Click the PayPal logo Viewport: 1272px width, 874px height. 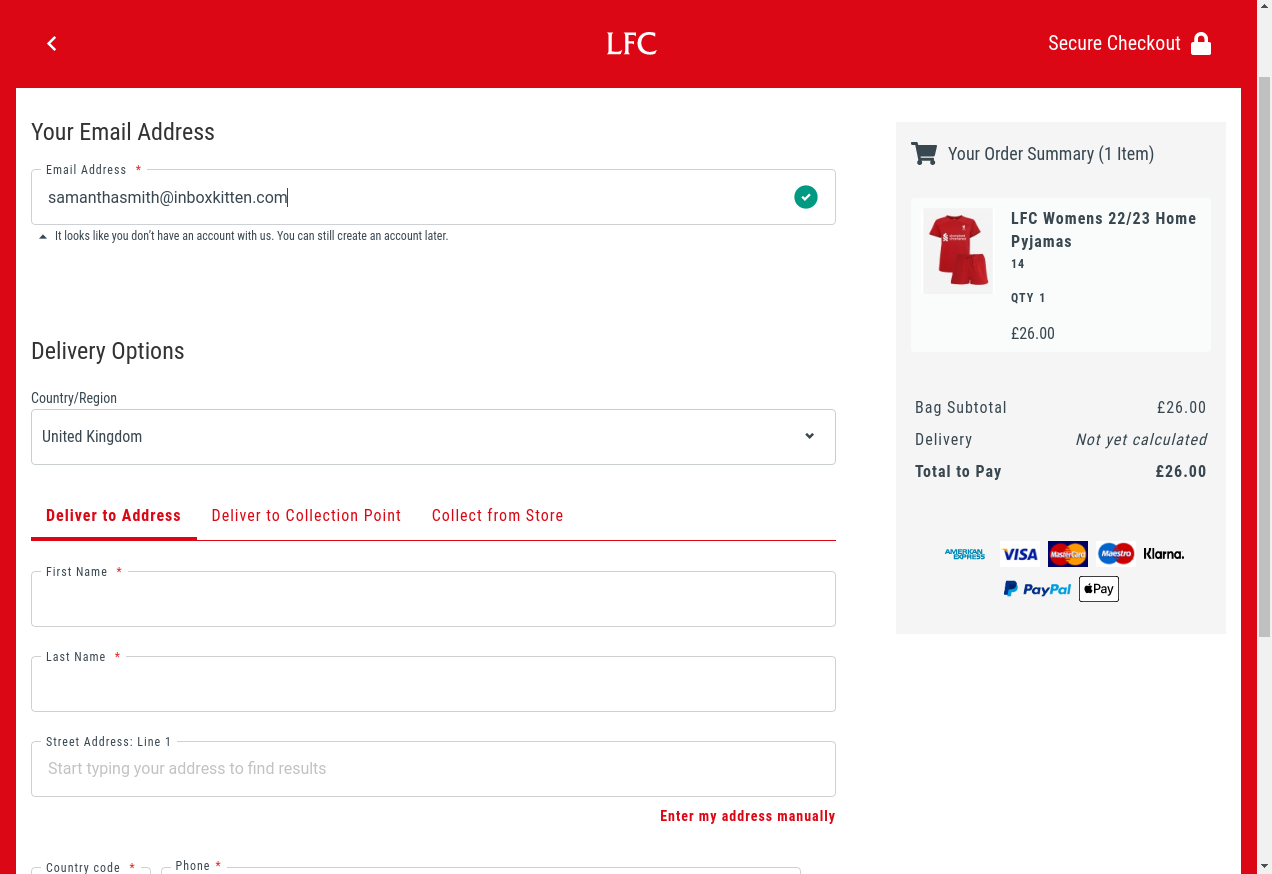pyautogui.click(x=1037, y=589)
